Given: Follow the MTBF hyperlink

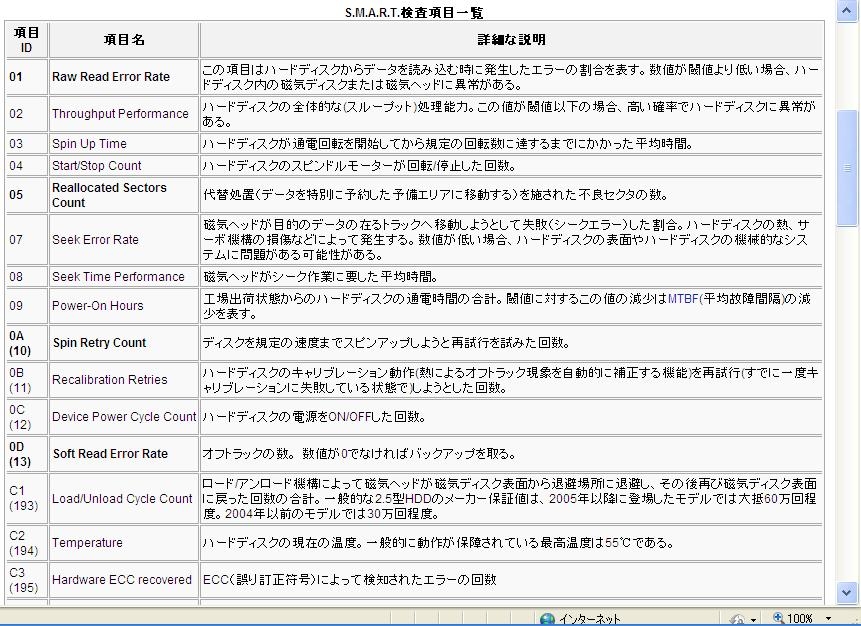Looking at the screenshot, I should pyautogui.click(x=683, y=299).
